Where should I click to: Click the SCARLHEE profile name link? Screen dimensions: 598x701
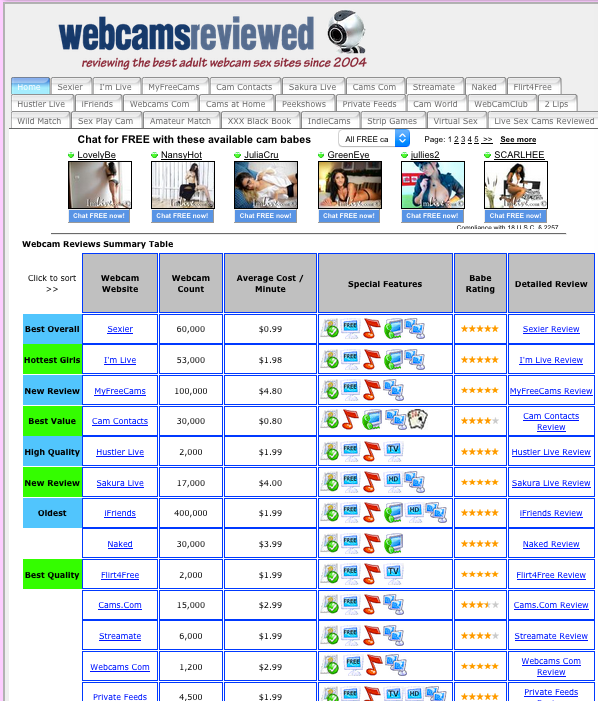(x=519, y=155)
